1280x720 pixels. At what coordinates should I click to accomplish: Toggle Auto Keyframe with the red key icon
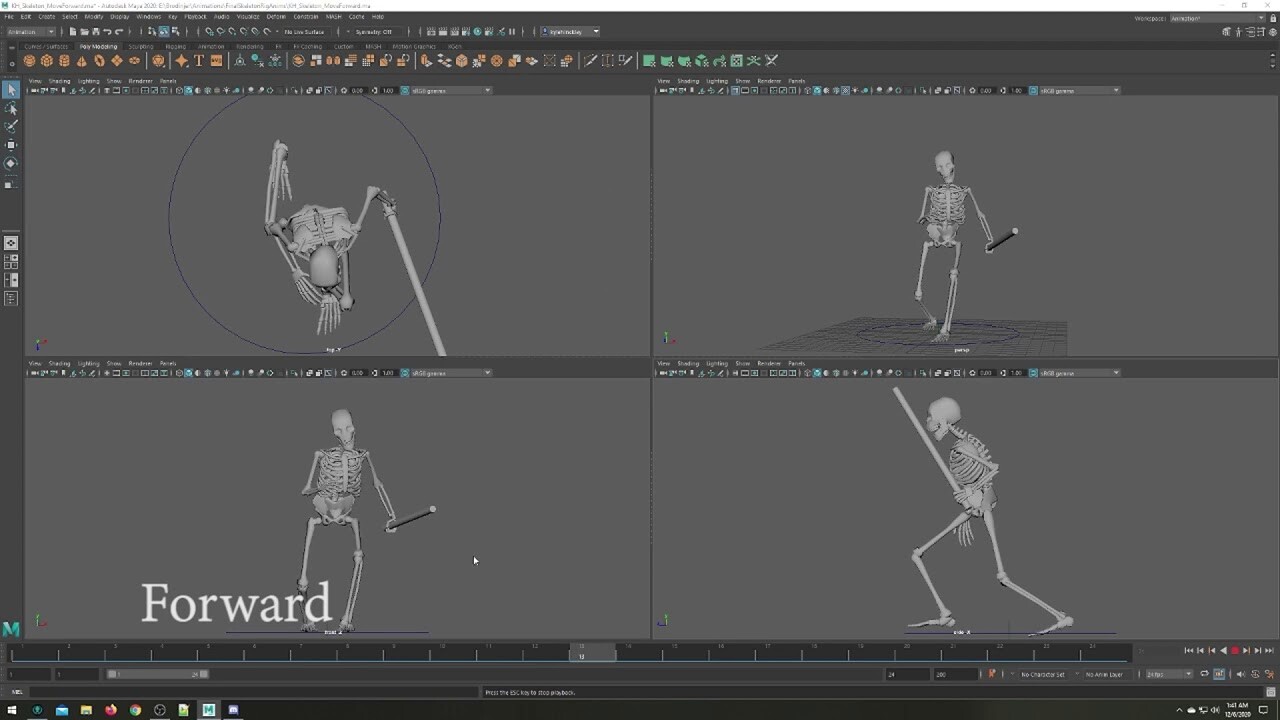tap(993, 673)
